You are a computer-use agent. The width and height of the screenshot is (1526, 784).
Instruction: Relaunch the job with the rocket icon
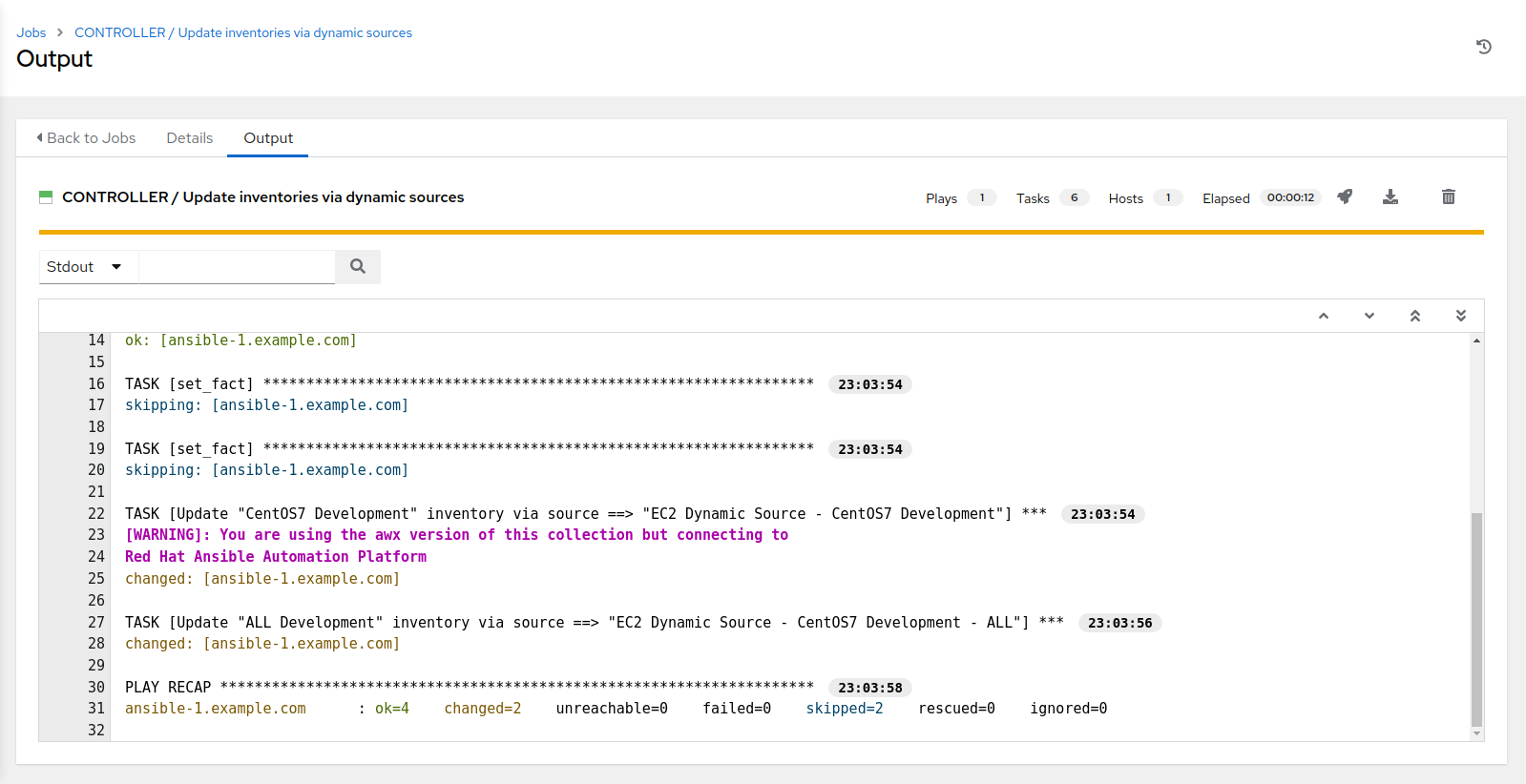[x=1345, y=196]
